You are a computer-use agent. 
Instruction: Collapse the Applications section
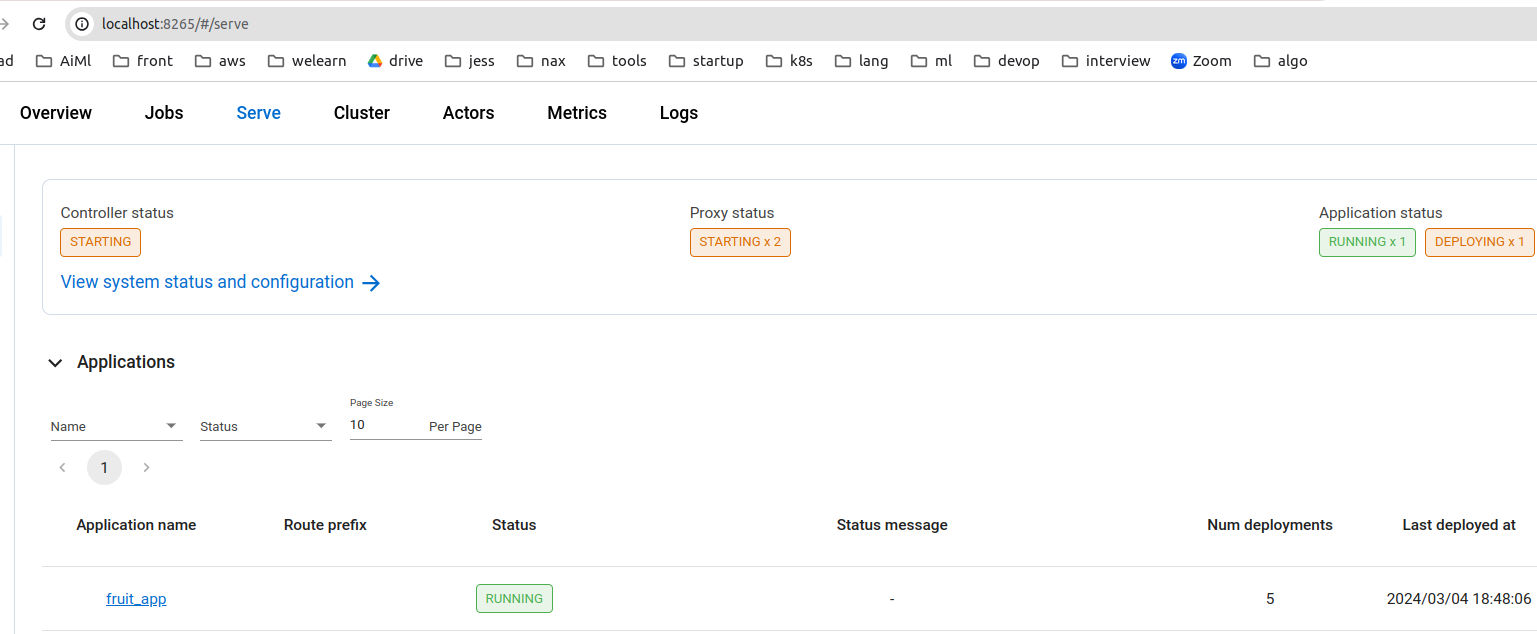click(x=55, y=362)
